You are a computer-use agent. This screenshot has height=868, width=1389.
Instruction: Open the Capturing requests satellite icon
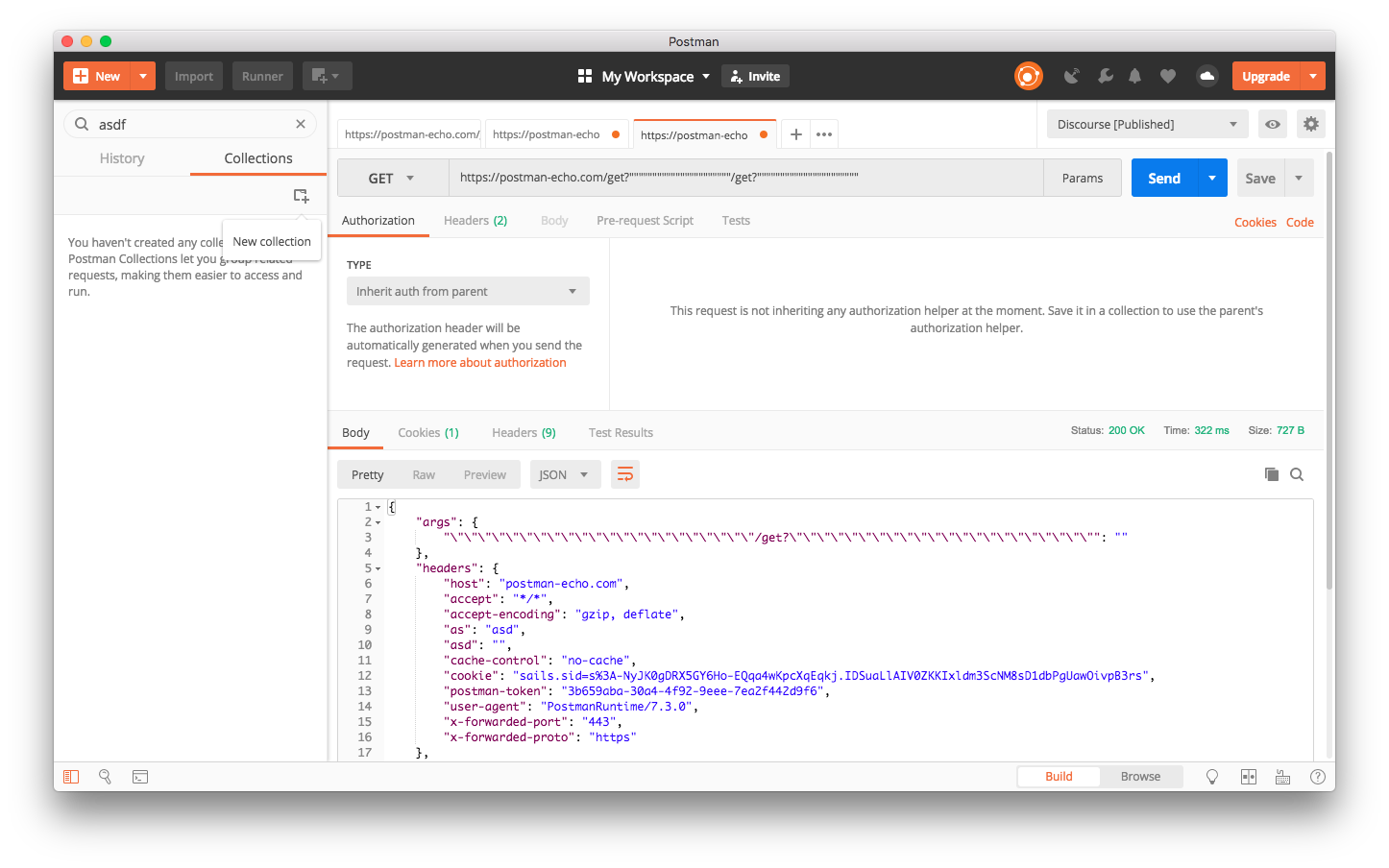tap(1070, 76)
